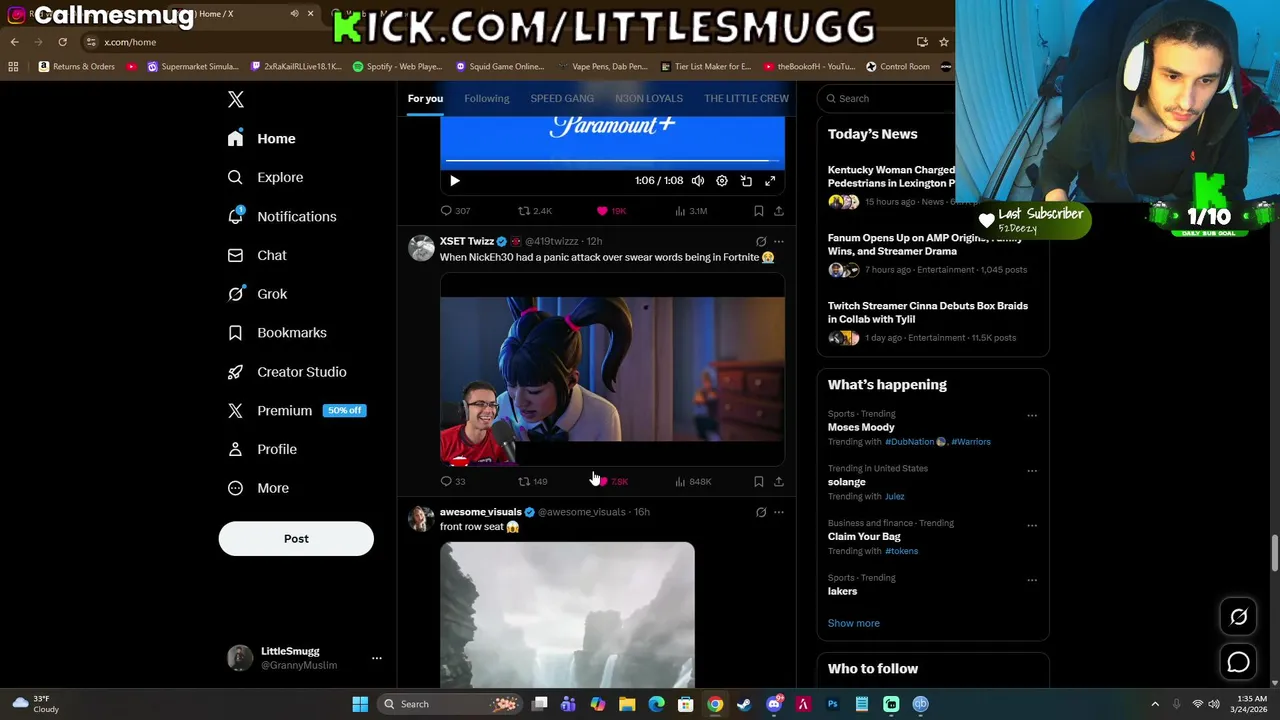Reply to XSET Twizz post with 33 comments

[x=453, y=482]
